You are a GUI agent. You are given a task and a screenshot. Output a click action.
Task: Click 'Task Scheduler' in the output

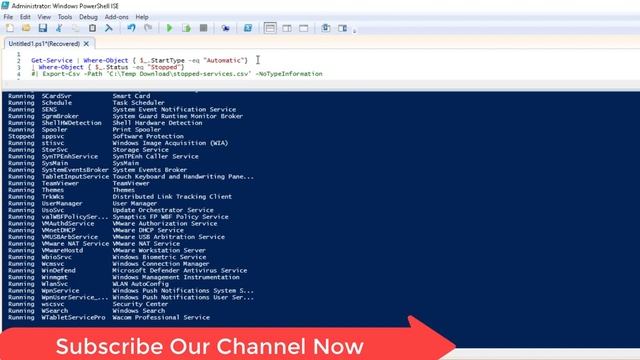click(x=138, y=103)
